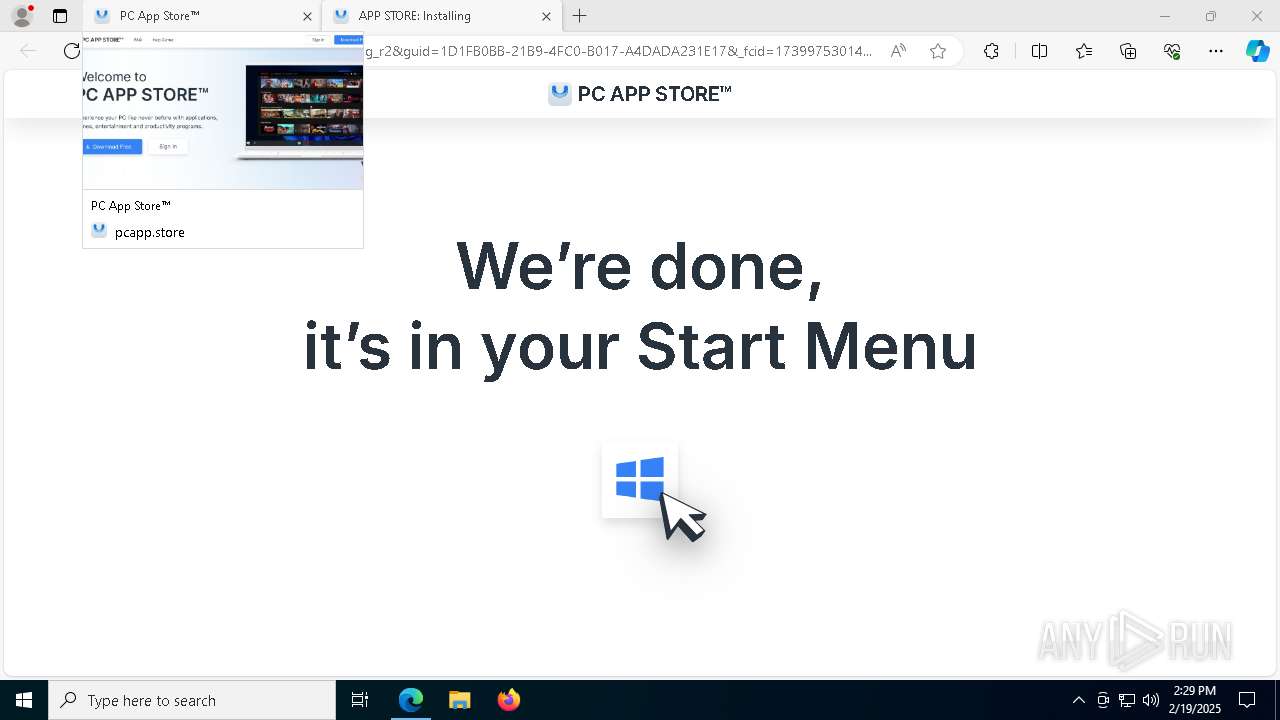The width and height of the screenshot is (1280, 720).
Task: Open volume control speaker icon
Action: pyautogui.click(x=1151, y=700)
